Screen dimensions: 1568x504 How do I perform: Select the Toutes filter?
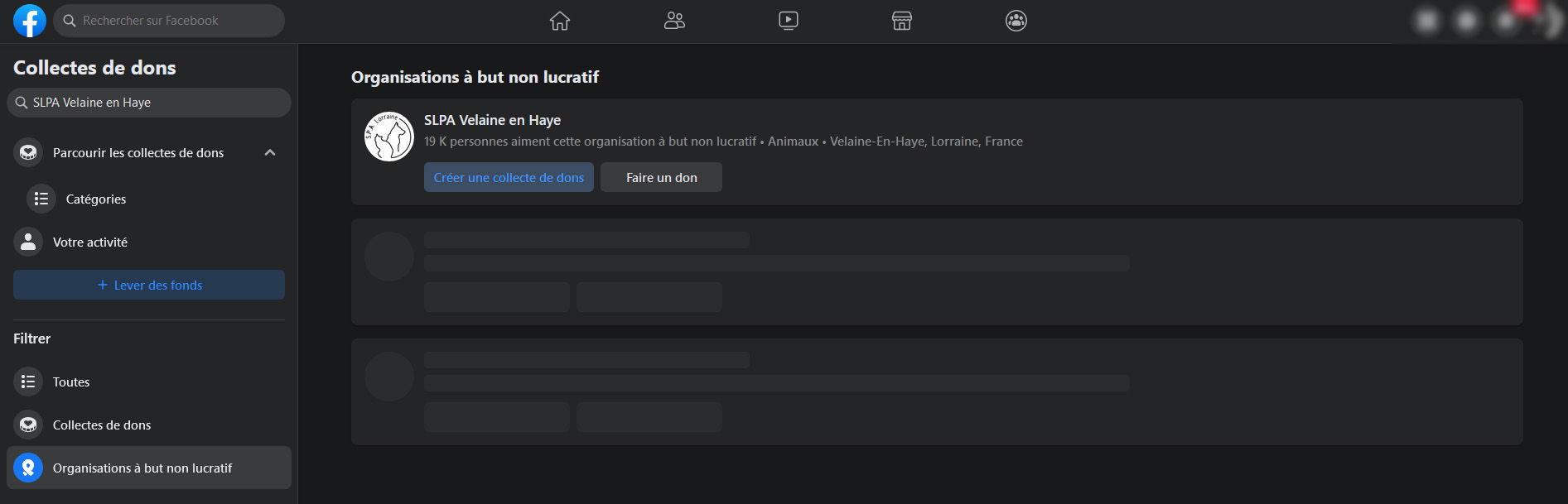(x=149, y=382)
